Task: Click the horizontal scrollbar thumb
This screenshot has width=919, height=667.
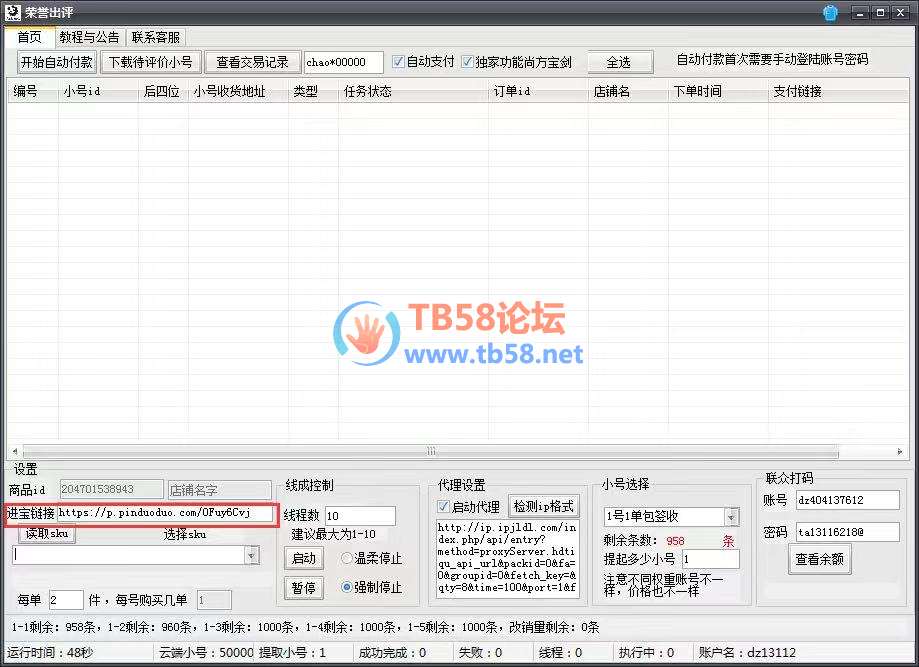Action: point(431,451)
